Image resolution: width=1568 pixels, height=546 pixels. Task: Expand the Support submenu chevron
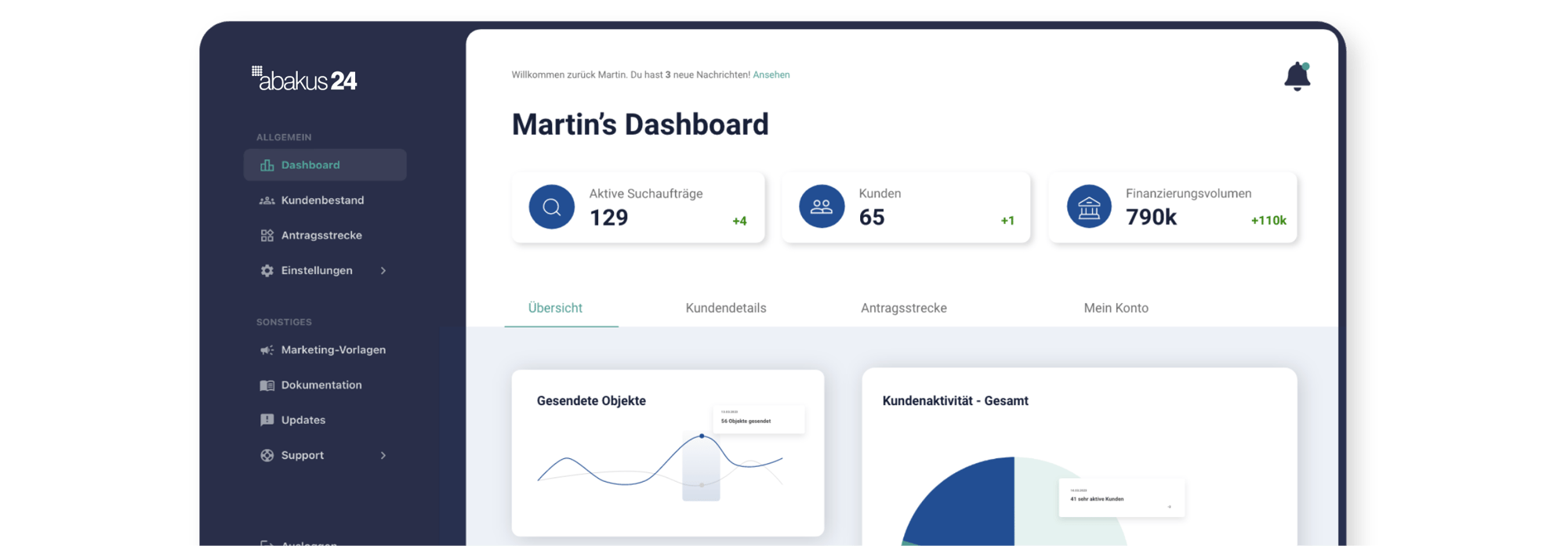click(383, 455)
